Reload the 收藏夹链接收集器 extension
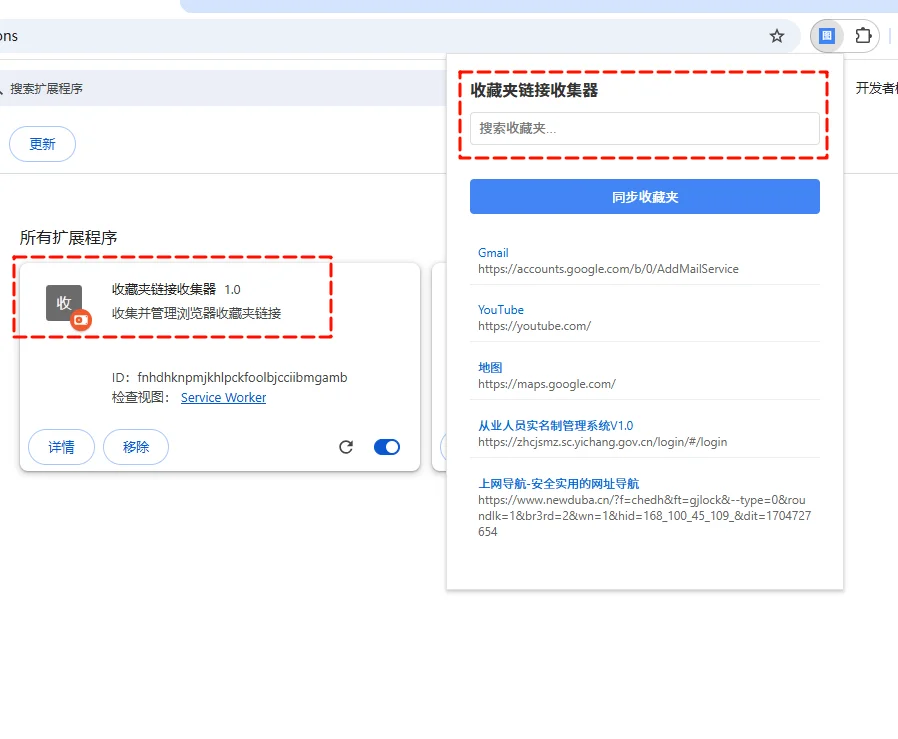Viewport: 898px width, 739px height. click(x=346, y=447)
